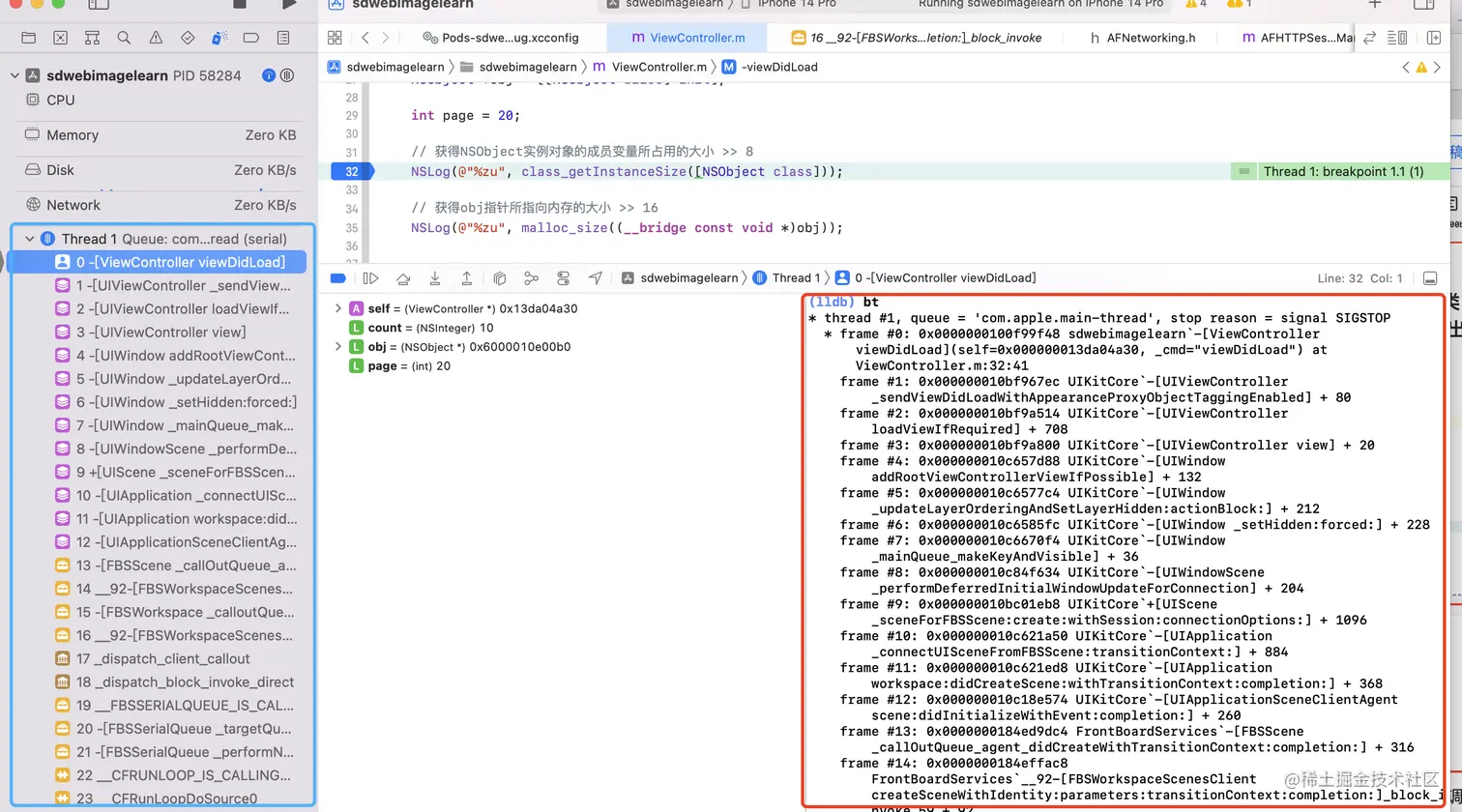This screenshot has height=812, width=1462.
Task: Open the Adjust Editor Options icon
Action: tap(1397, 38)
